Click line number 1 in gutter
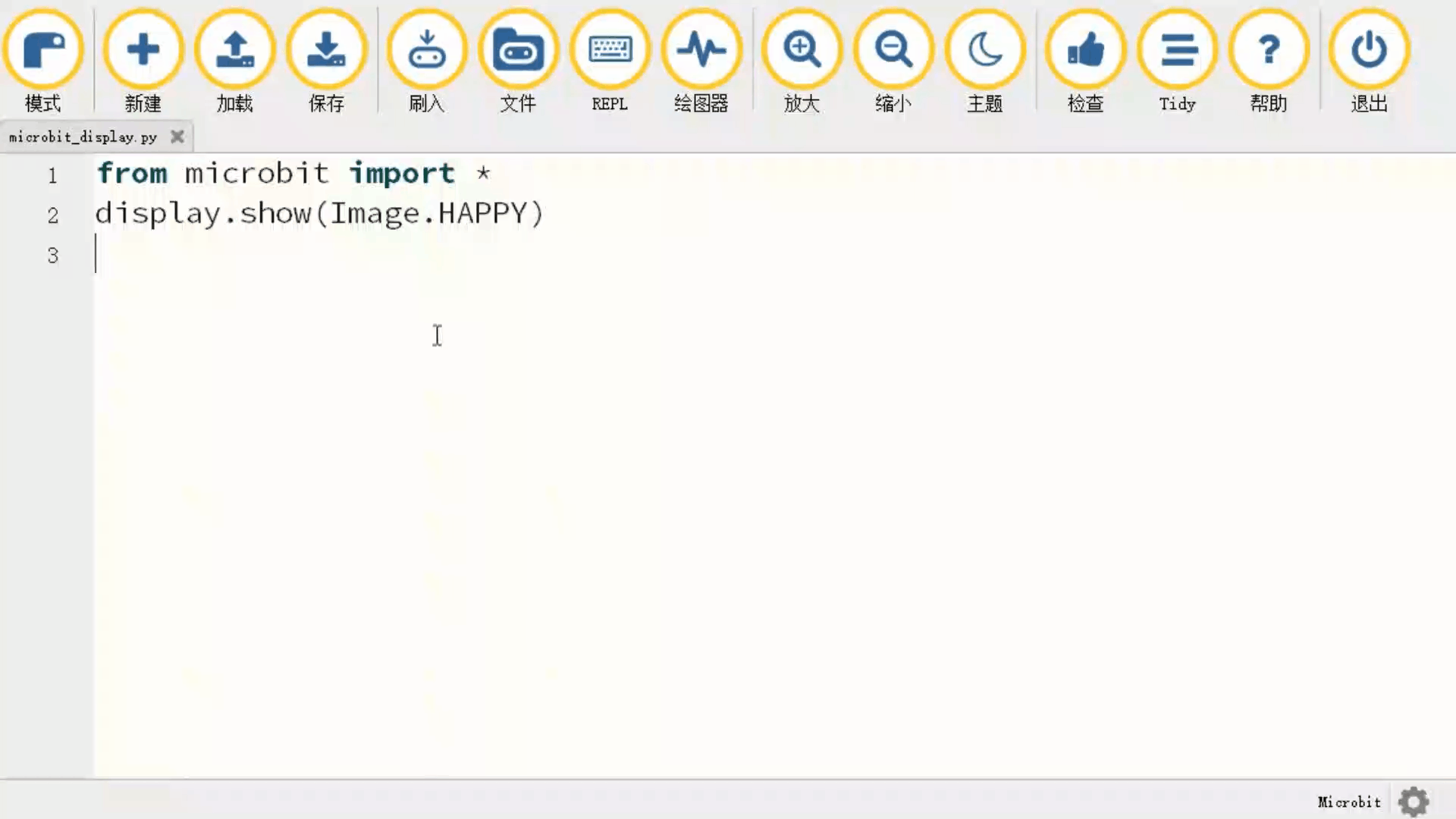Image resolution: width=1456 pixels, height=819 pixels. point(52,176)
